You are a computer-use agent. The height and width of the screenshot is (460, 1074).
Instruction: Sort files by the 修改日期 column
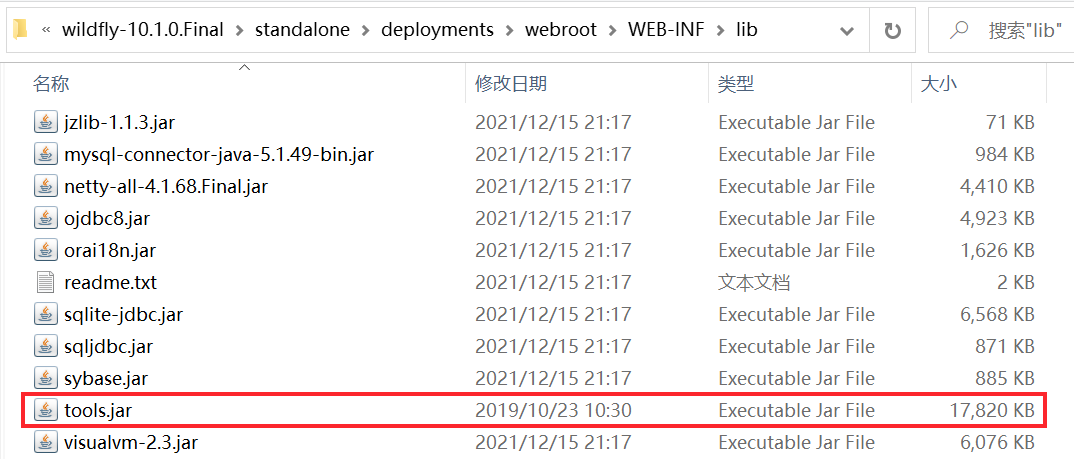511,84
